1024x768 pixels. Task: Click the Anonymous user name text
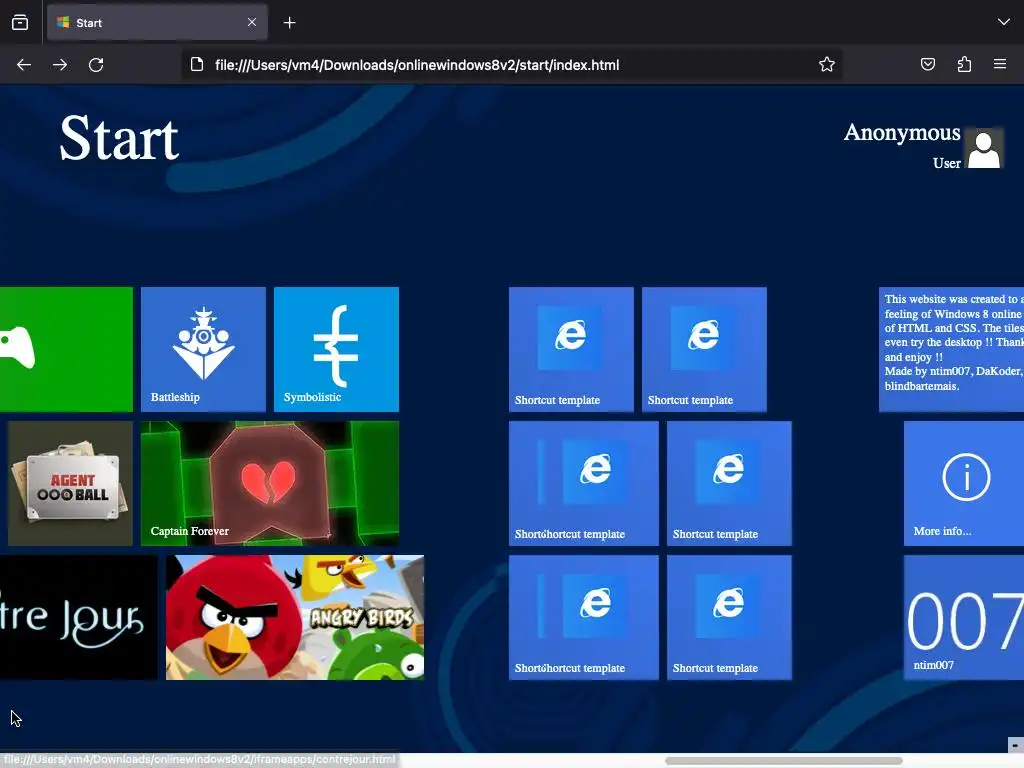click(902, 133)
